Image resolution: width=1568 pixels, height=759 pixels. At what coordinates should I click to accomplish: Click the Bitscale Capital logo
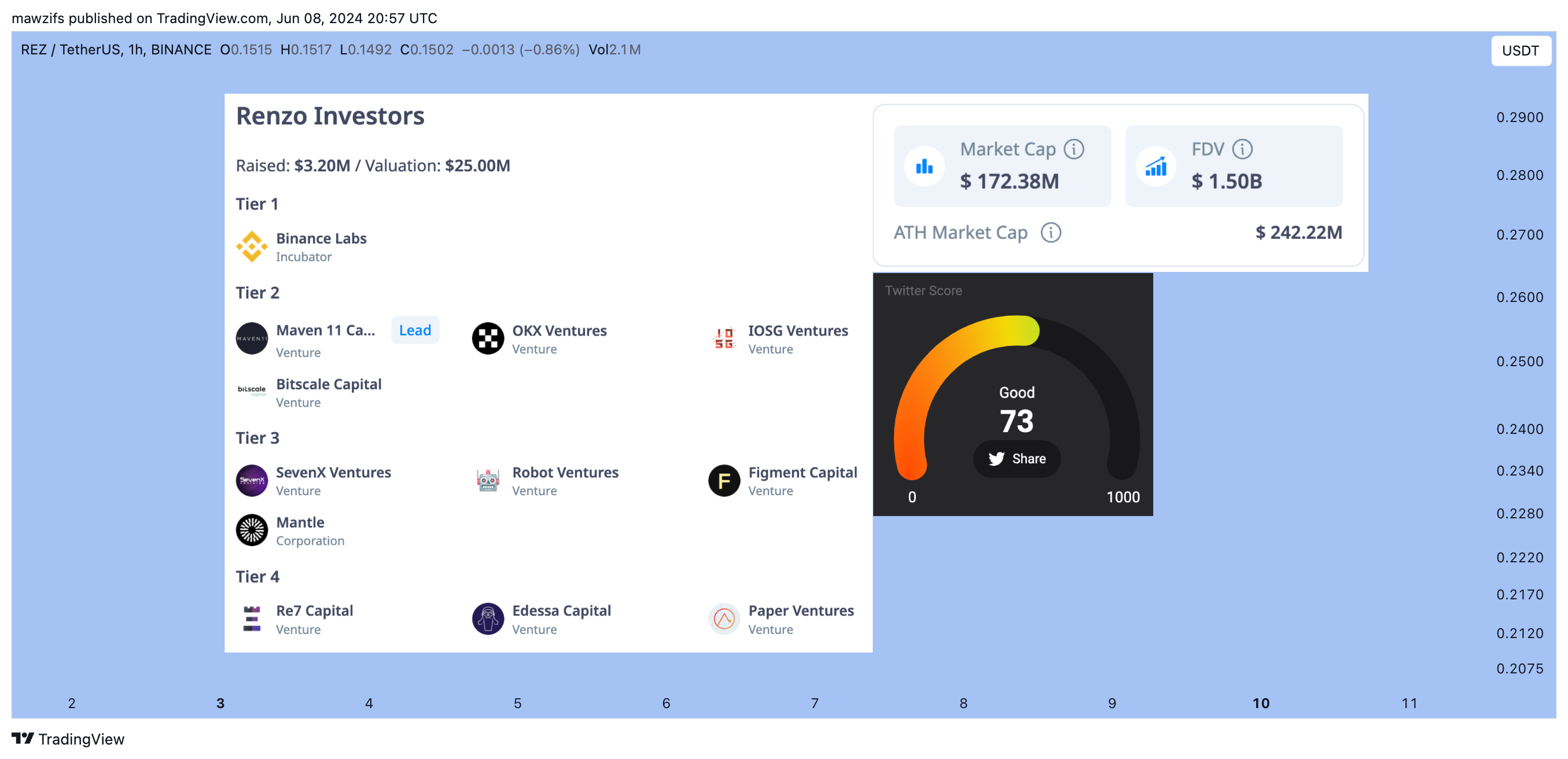pyautogui.click(x=251, y=390)
